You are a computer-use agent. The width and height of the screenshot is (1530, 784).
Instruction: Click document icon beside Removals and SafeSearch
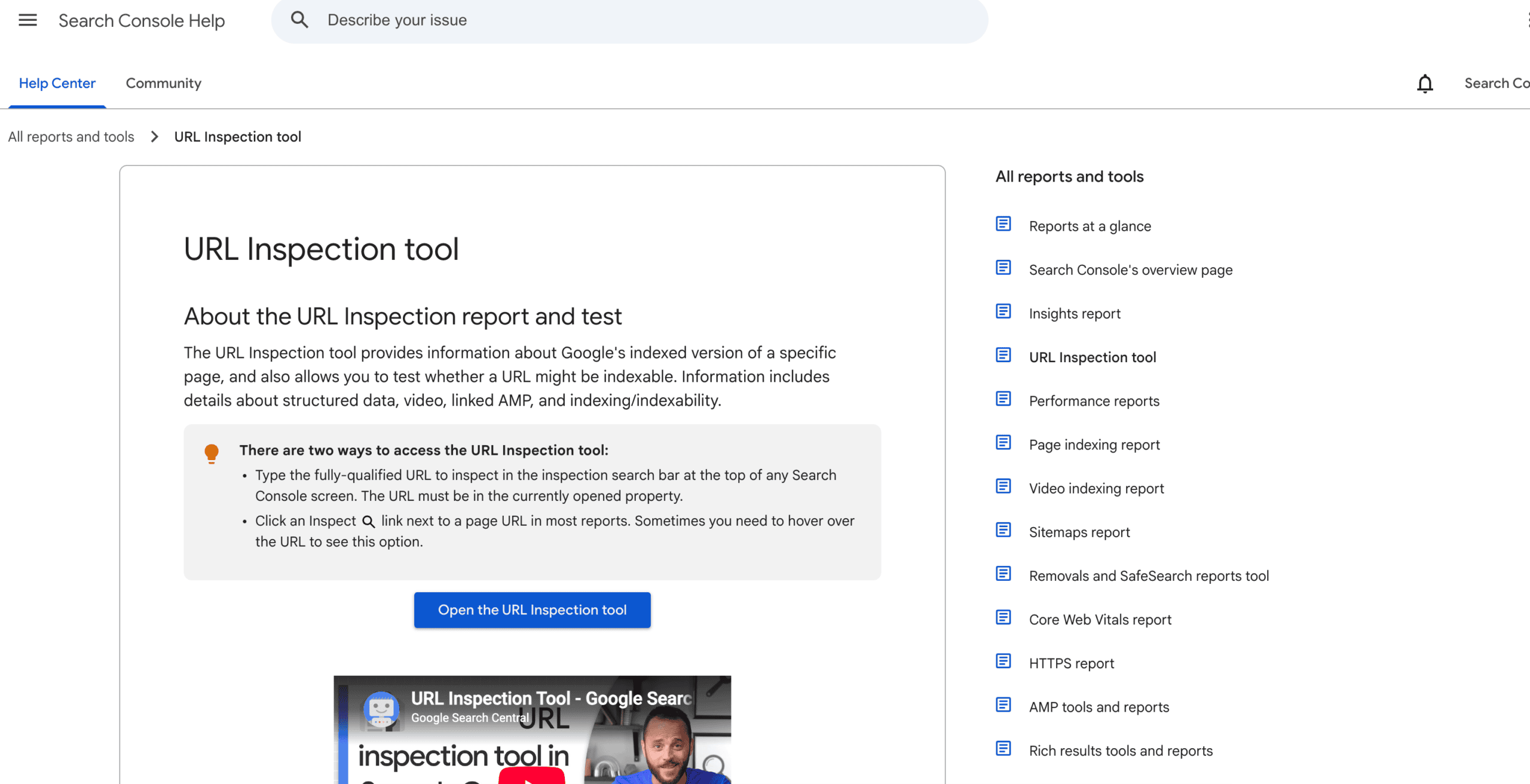pyautogui.click(x=1003, y=574)
